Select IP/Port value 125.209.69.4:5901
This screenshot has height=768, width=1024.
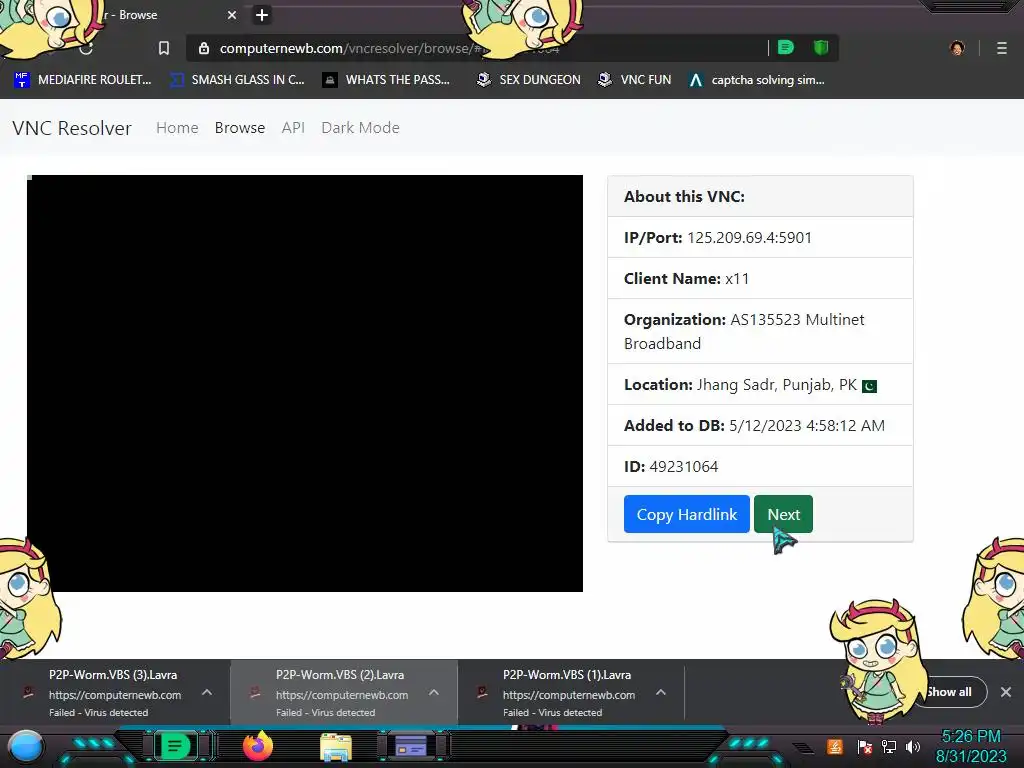749,238
